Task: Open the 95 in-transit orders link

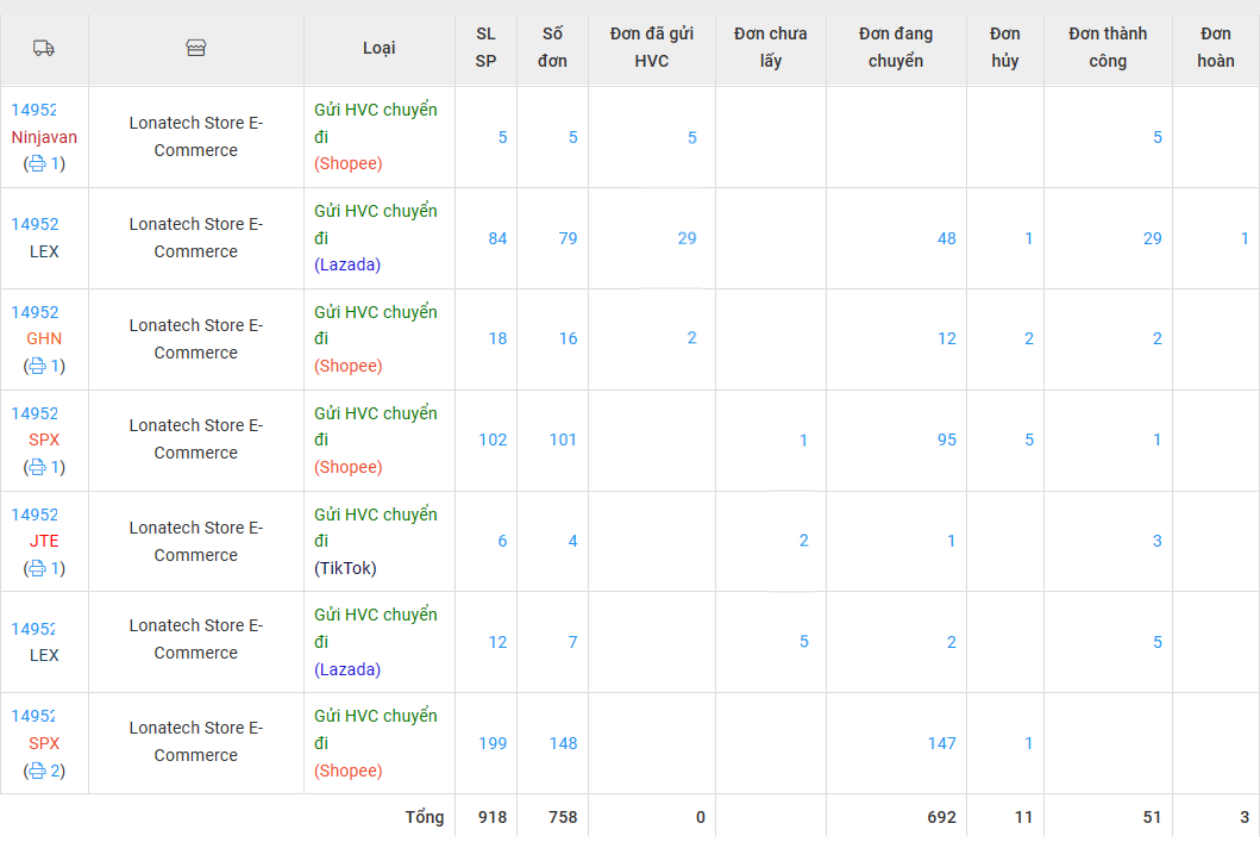Action: (946, 440)
